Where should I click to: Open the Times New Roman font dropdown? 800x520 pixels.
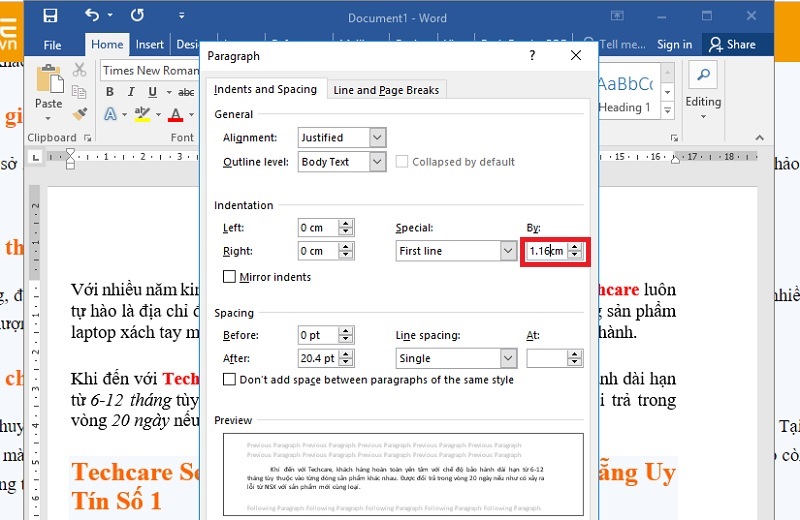[150, 70]
